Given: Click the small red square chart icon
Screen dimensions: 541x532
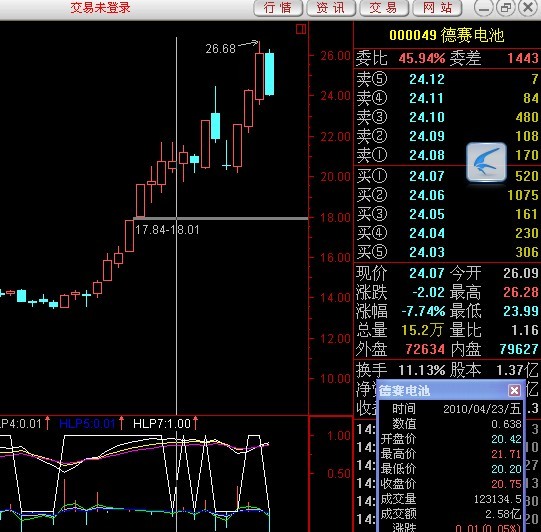Looking at the screenshot, I should (301, 29).
